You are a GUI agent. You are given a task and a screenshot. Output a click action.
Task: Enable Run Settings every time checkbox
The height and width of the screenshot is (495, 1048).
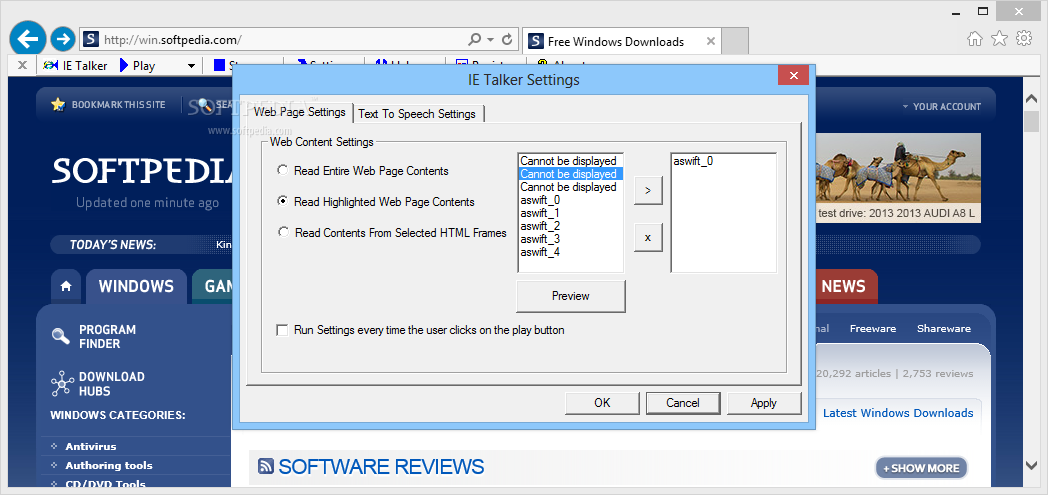click(x=282, y=330)
